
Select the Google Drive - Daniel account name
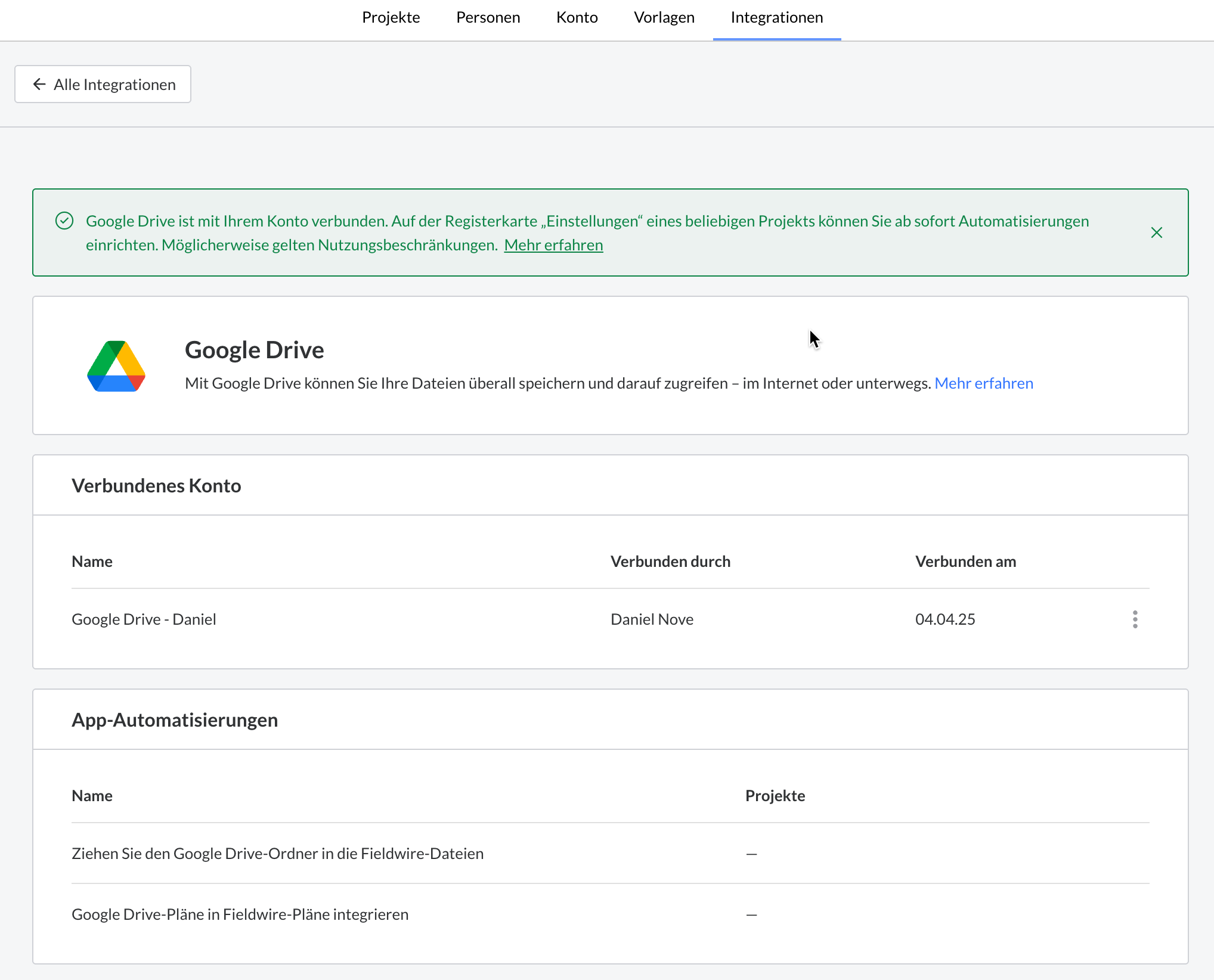pyautogui.click(x=144, y=619)
